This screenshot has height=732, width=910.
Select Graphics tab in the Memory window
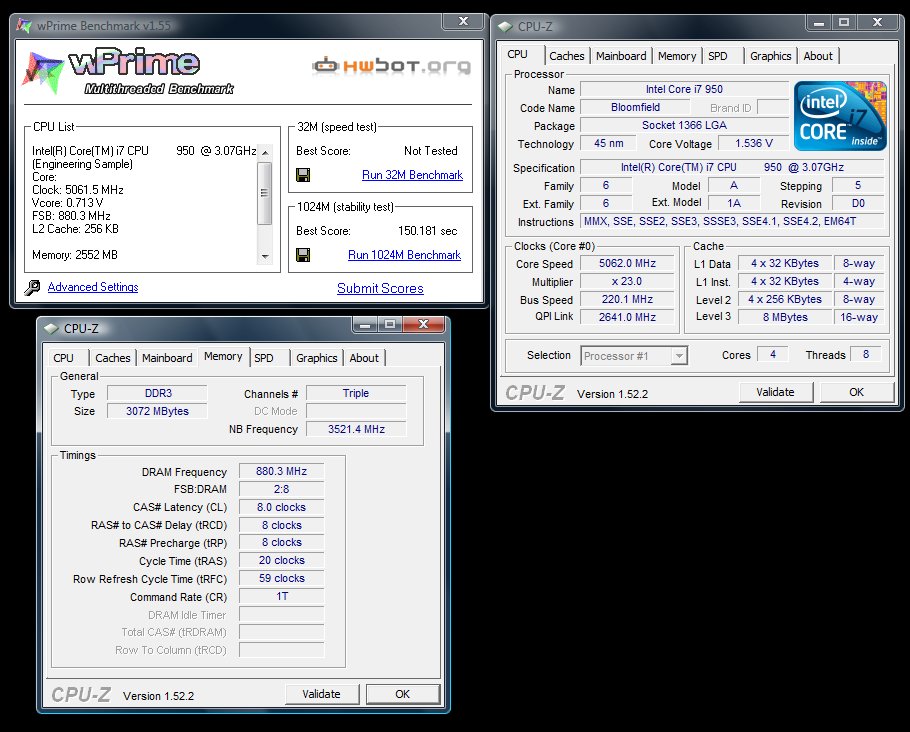316,358
